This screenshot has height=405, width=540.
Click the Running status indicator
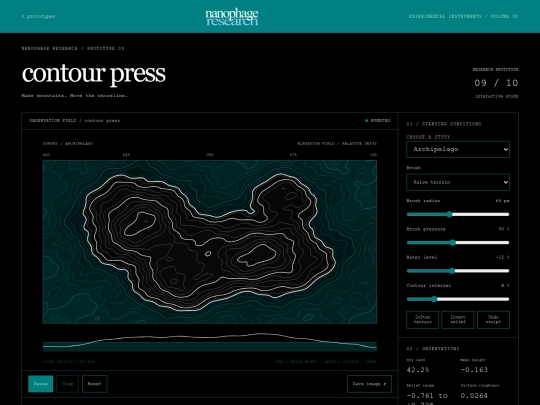(x=377, y=121)
